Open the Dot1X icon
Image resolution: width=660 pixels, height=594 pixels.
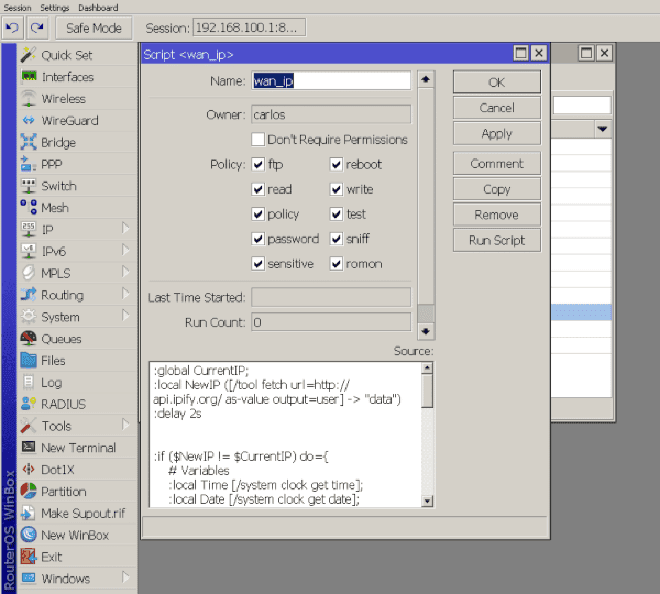pos(29,469)
